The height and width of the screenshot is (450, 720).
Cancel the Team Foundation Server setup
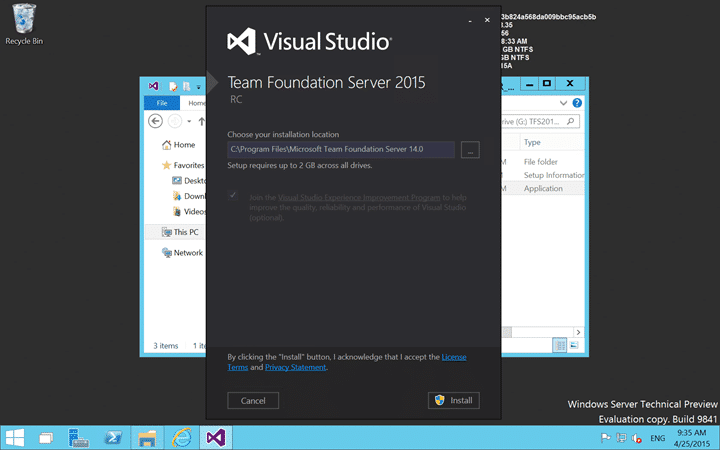coord(253,400)
